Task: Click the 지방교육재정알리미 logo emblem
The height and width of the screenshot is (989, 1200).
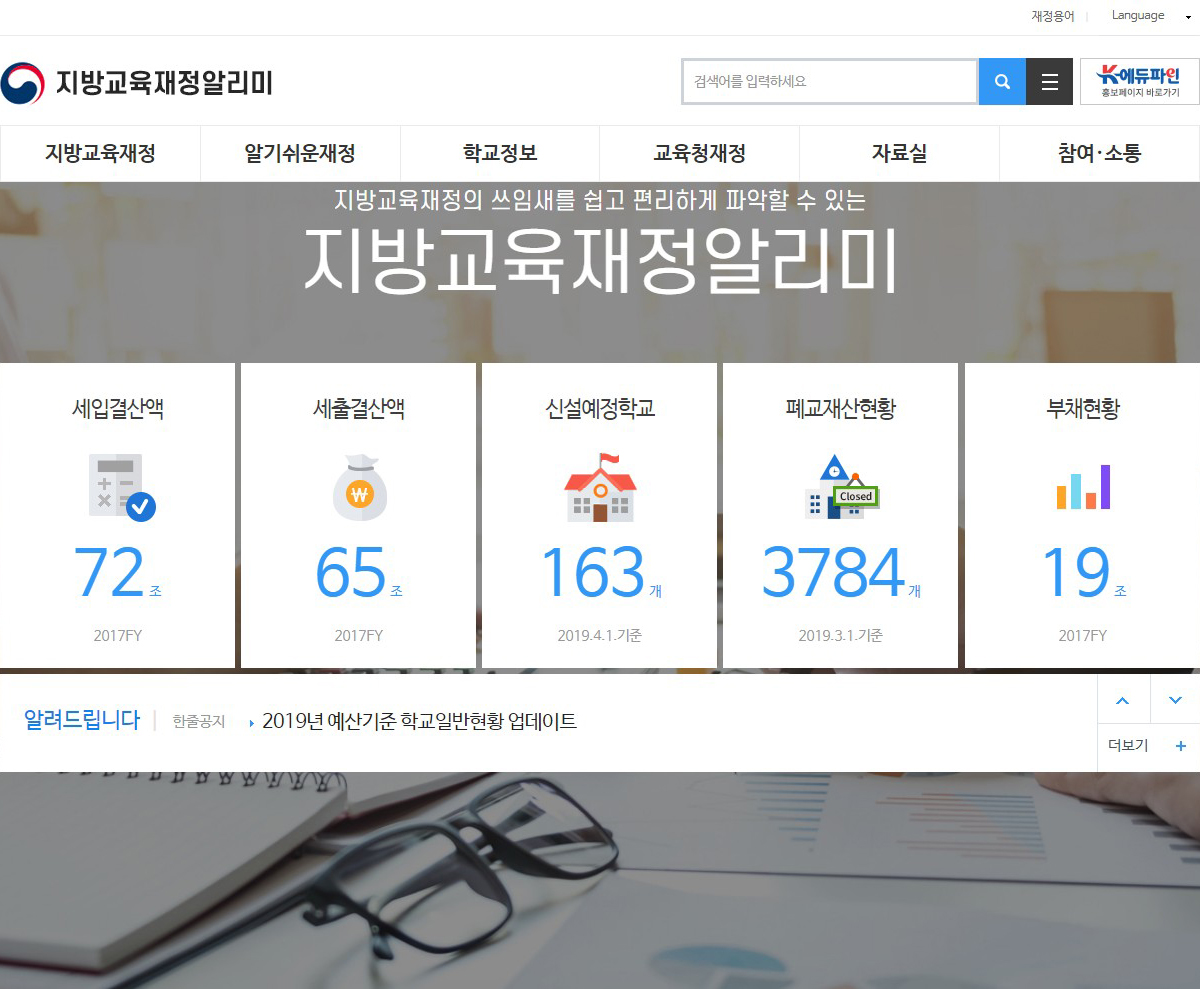Action: click(x=23, y=83)
